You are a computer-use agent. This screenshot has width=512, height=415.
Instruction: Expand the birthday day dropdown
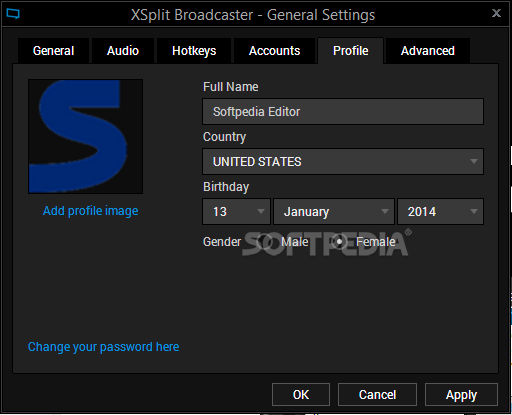point(236,212)
